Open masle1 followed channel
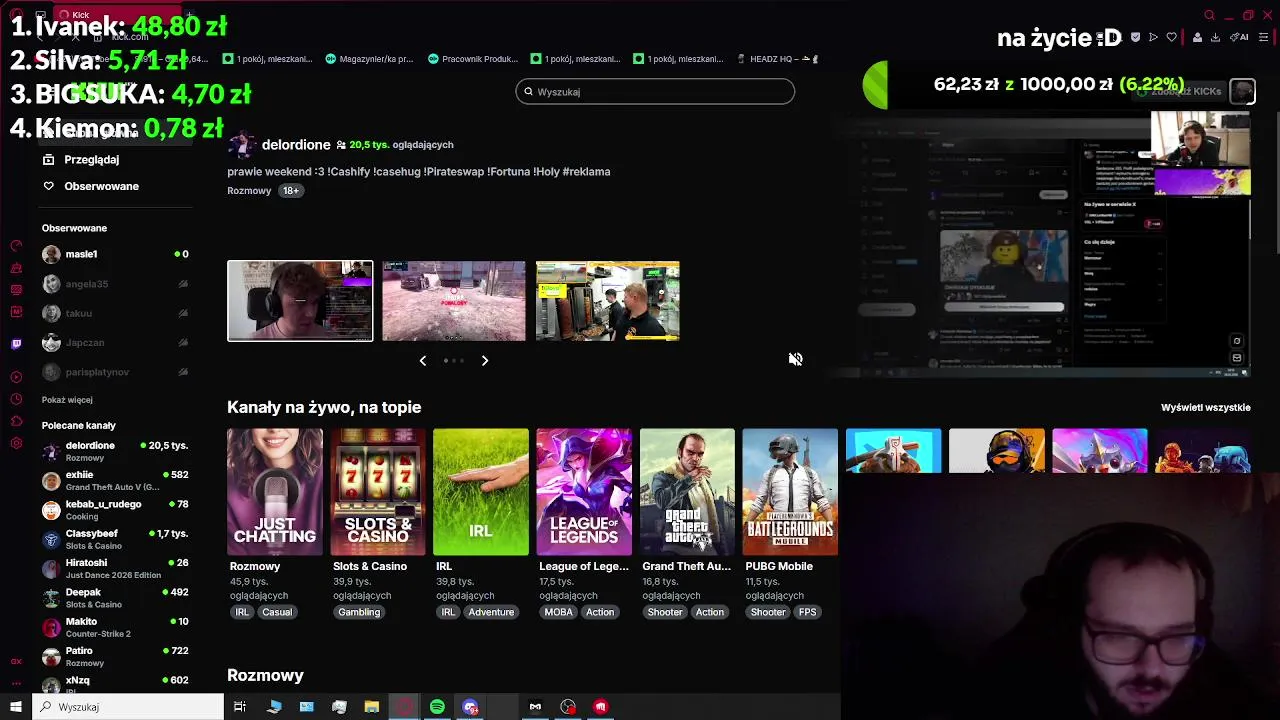Screen dimensions: 1280x720 point(115,255)
